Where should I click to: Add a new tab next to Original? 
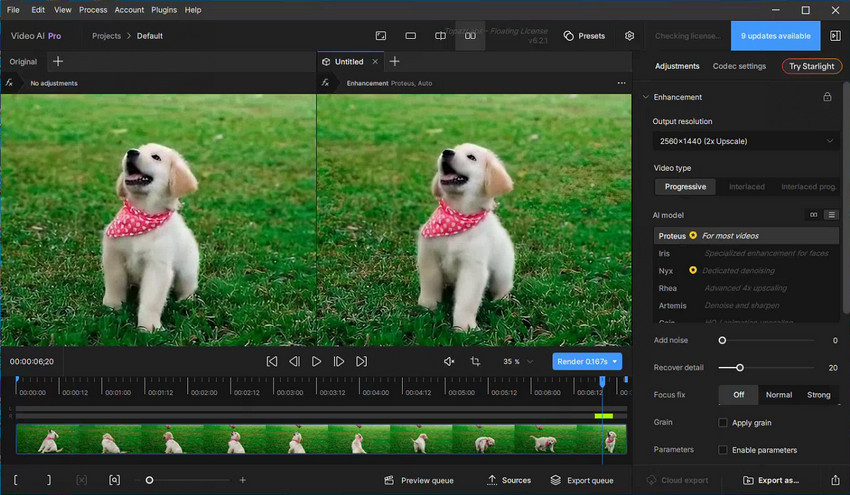coord(58,61)
